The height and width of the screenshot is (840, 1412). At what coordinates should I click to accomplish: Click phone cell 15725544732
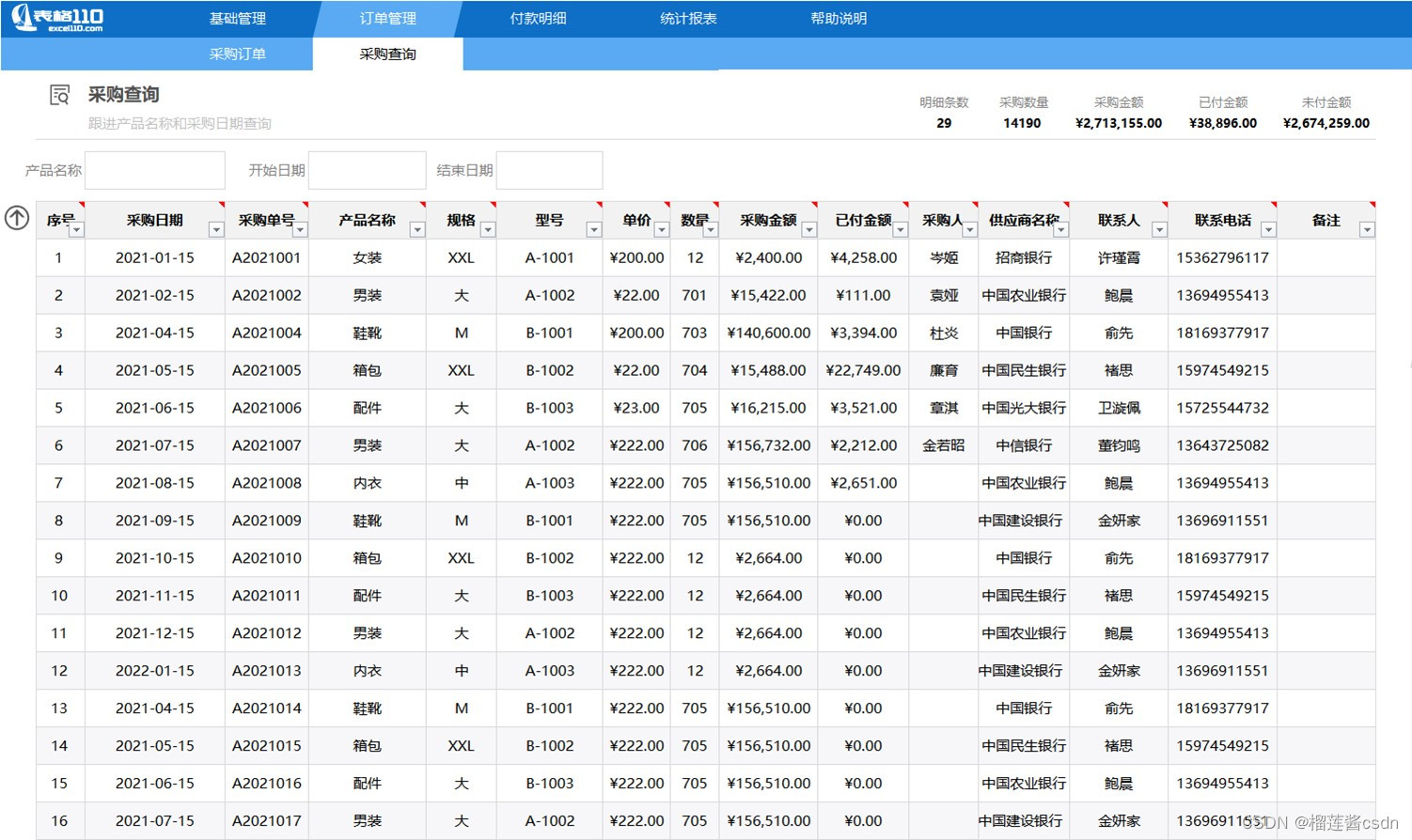click(1222, 408)
